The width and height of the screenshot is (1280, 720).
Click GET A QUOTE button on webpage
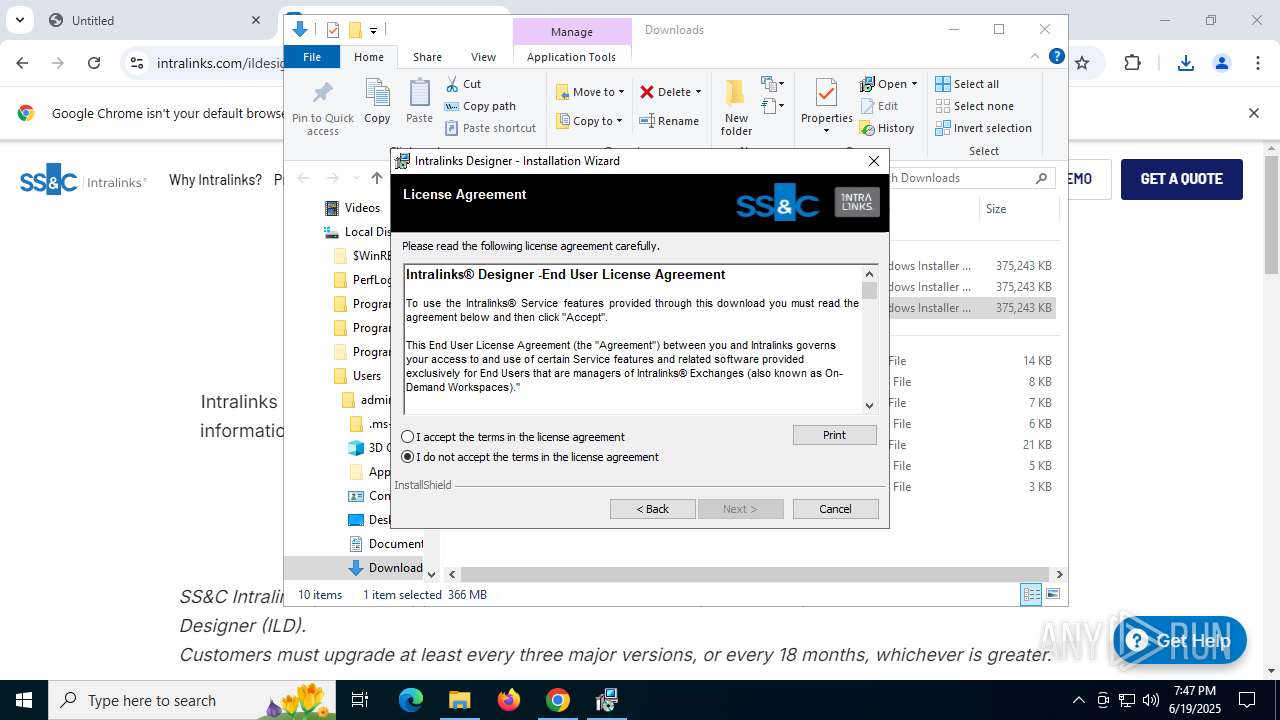click(x=1181, y=179)
